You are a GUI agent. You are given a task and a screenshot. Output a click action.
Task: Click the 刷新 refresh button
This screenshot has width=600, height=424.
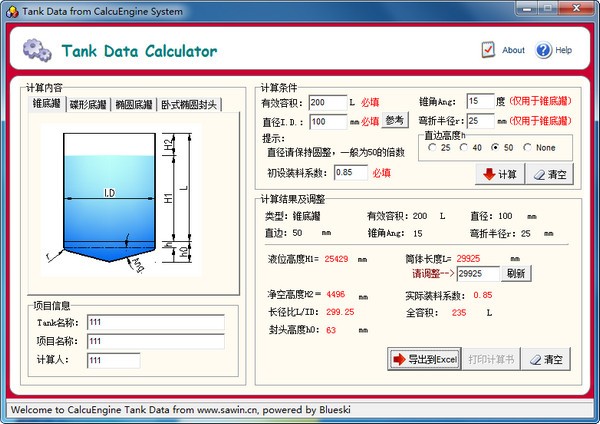coord(516,272)
